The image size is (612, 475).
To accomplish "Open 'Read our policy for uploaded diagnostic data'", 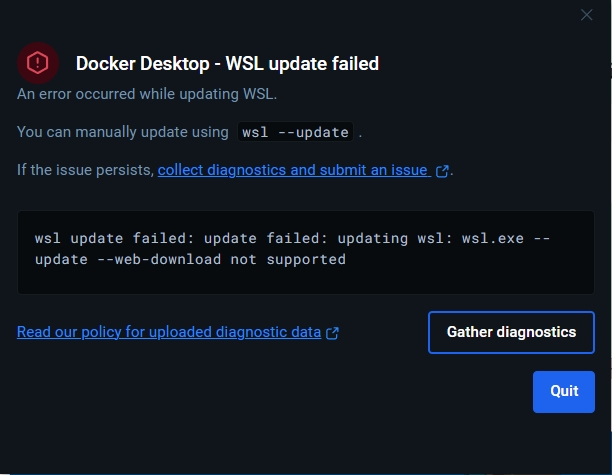I will [169, 332].
